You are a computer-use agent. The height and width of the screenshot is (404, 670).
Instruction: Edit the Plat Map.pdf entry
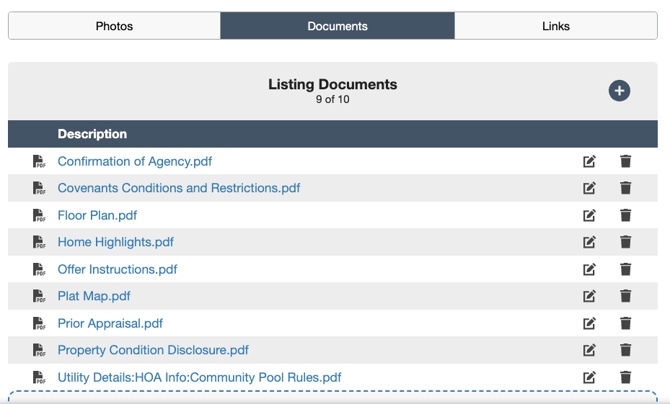pos(589,296)
